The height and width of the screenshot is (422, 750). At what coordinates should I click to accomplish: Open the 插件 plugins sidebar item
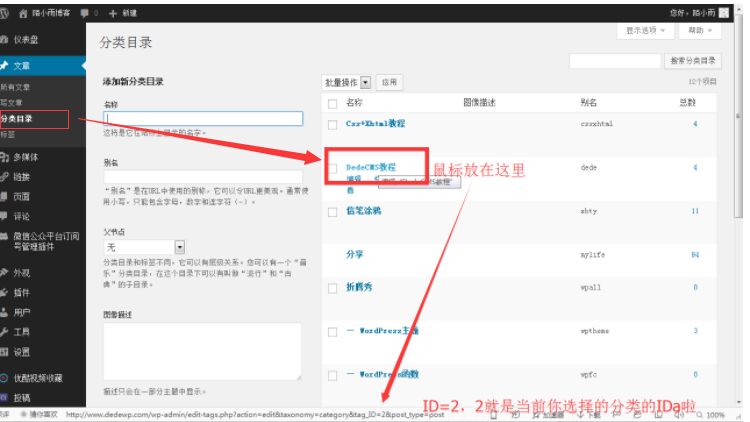click(21, 292)
